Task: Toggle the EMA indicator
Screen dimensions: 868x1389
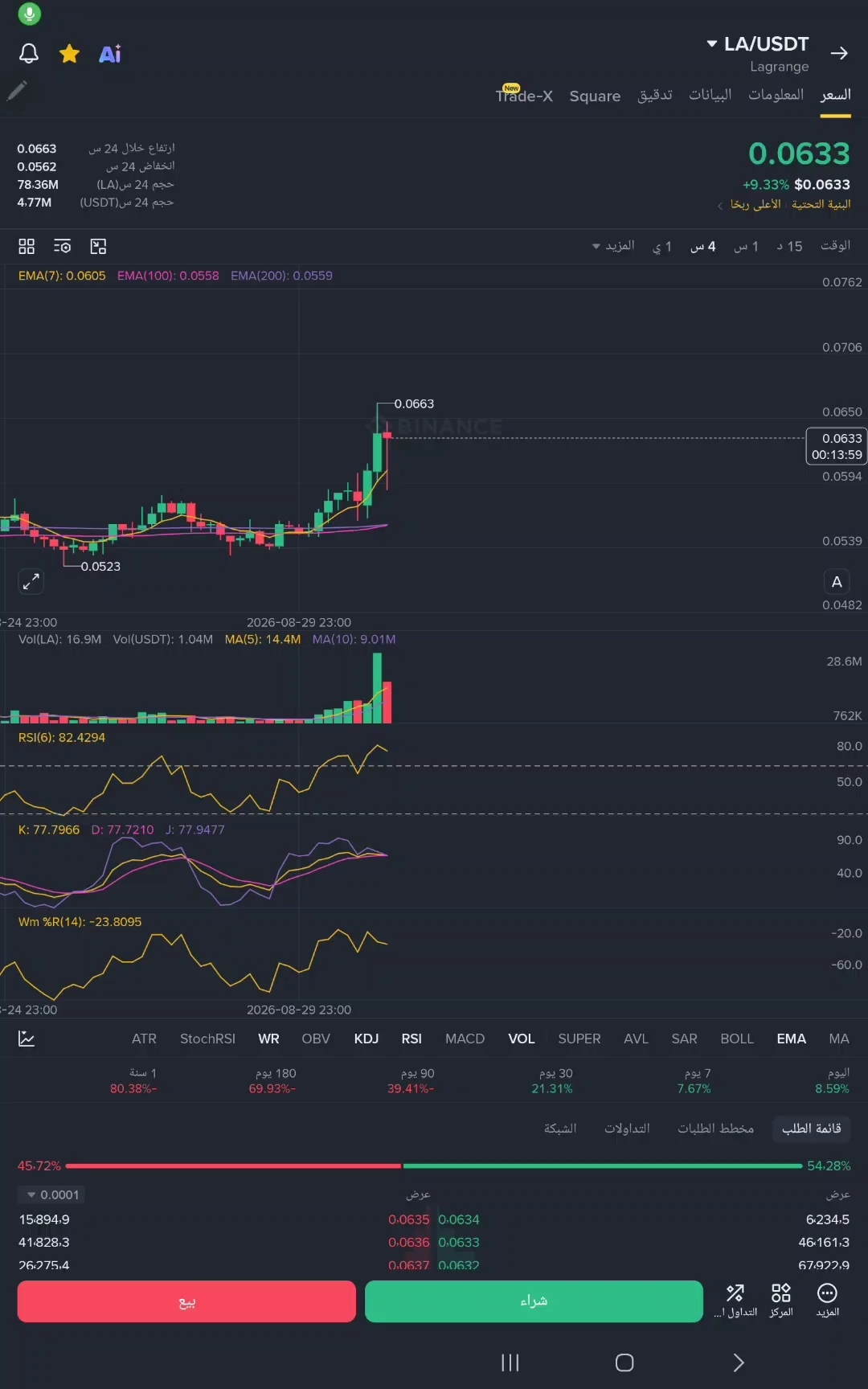Action: [x=791, y=1039]
